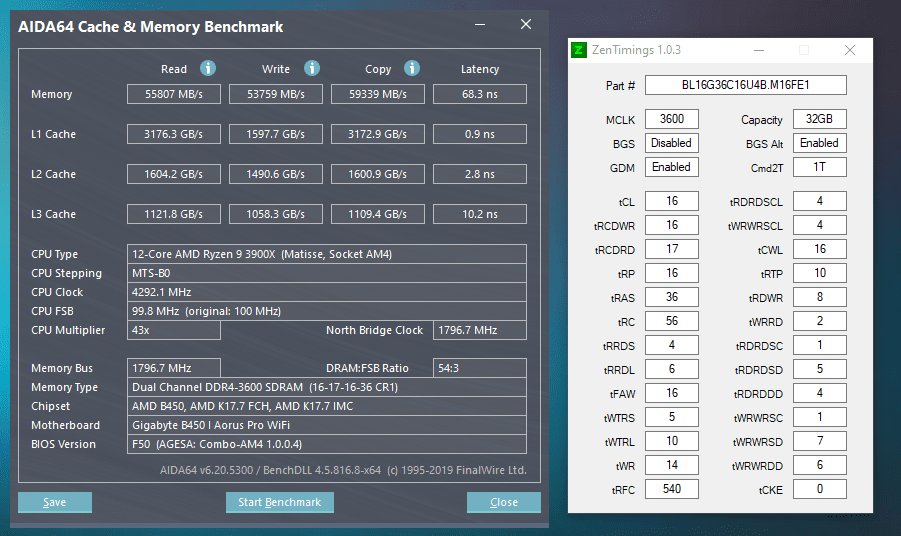Minimize the AIDA64 benchmark window
This screenshot has width=901, height=536.
[x=480, y=25]
